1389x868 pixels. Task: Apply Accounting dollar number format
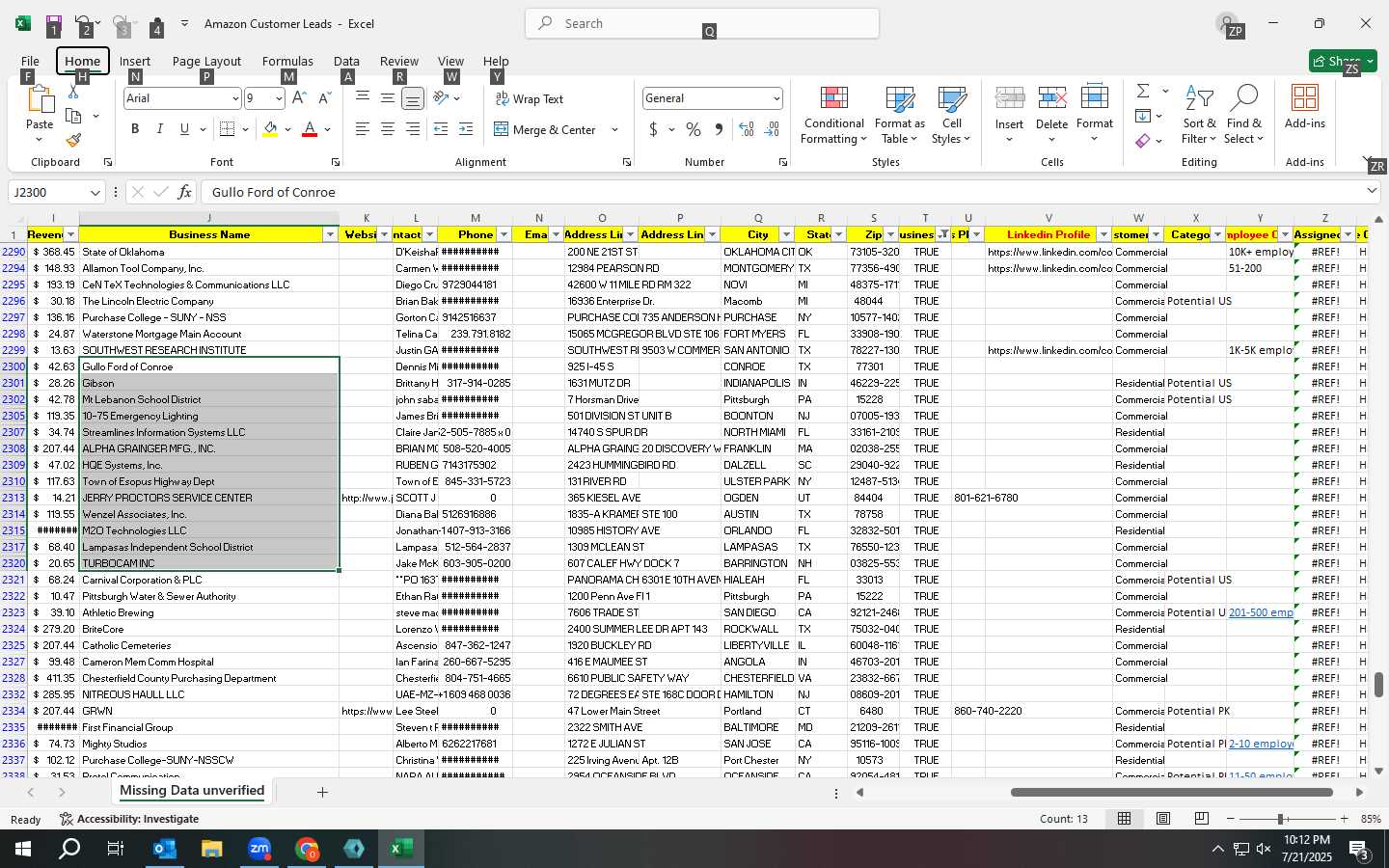653,129
